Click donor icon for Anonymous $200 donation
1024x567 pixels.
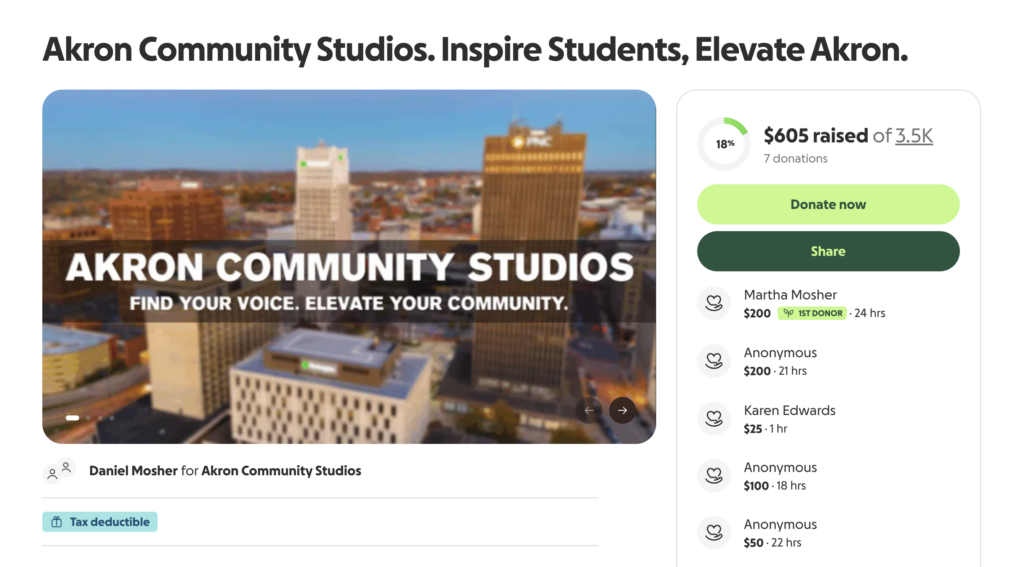click(x=713, y=360)
